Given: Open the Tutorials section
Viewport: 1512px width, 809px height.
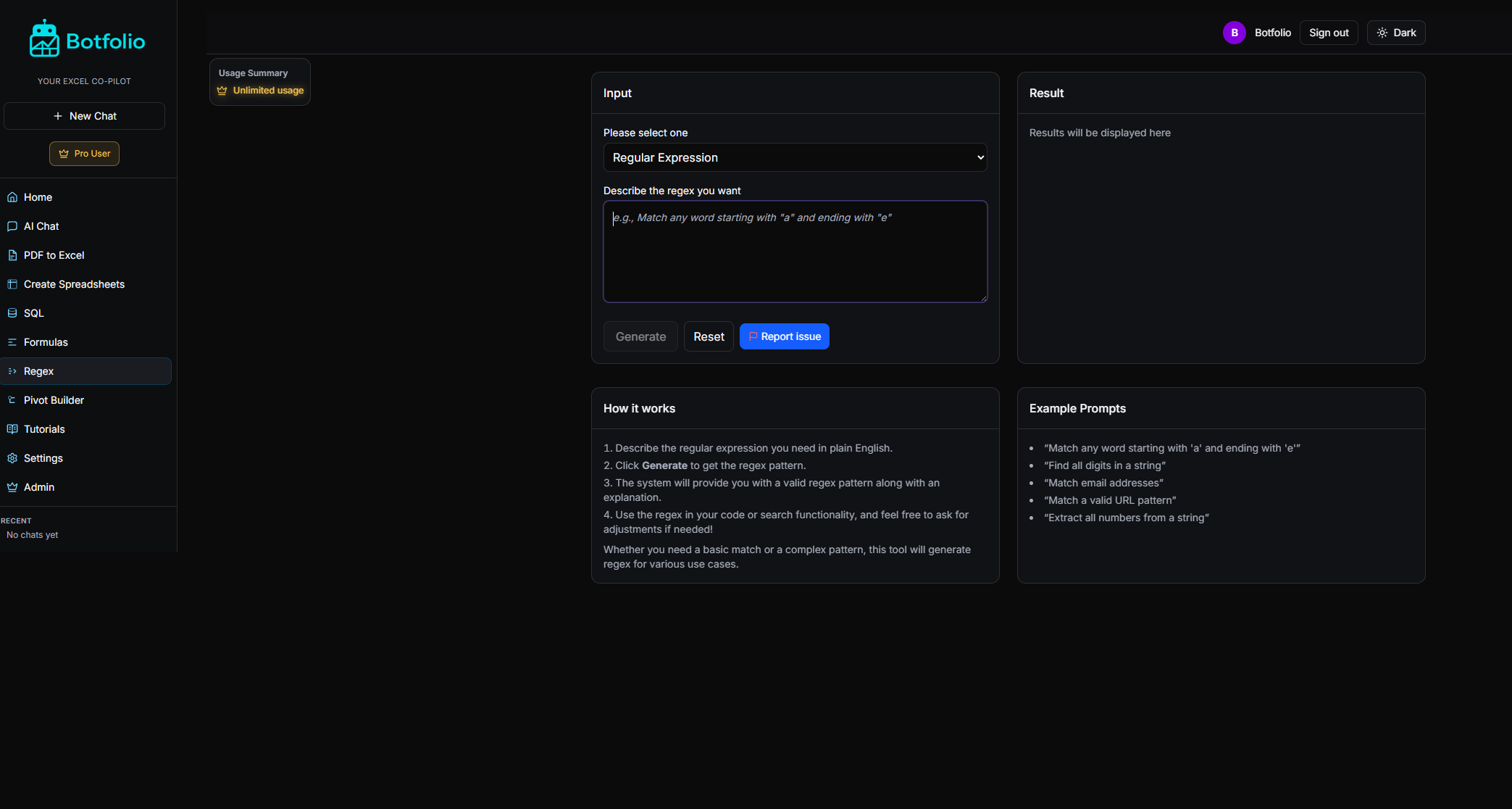Looking at the screenshot, I should pyautogui.click(x=45, y=428).
